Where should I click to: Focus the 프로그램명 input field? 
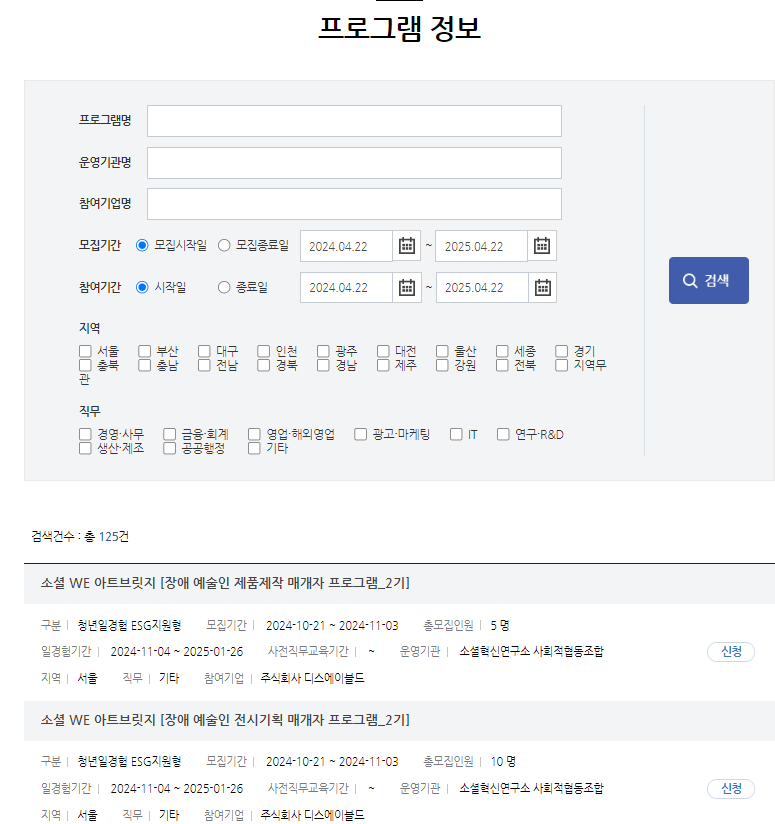click(x=354, y=121)
